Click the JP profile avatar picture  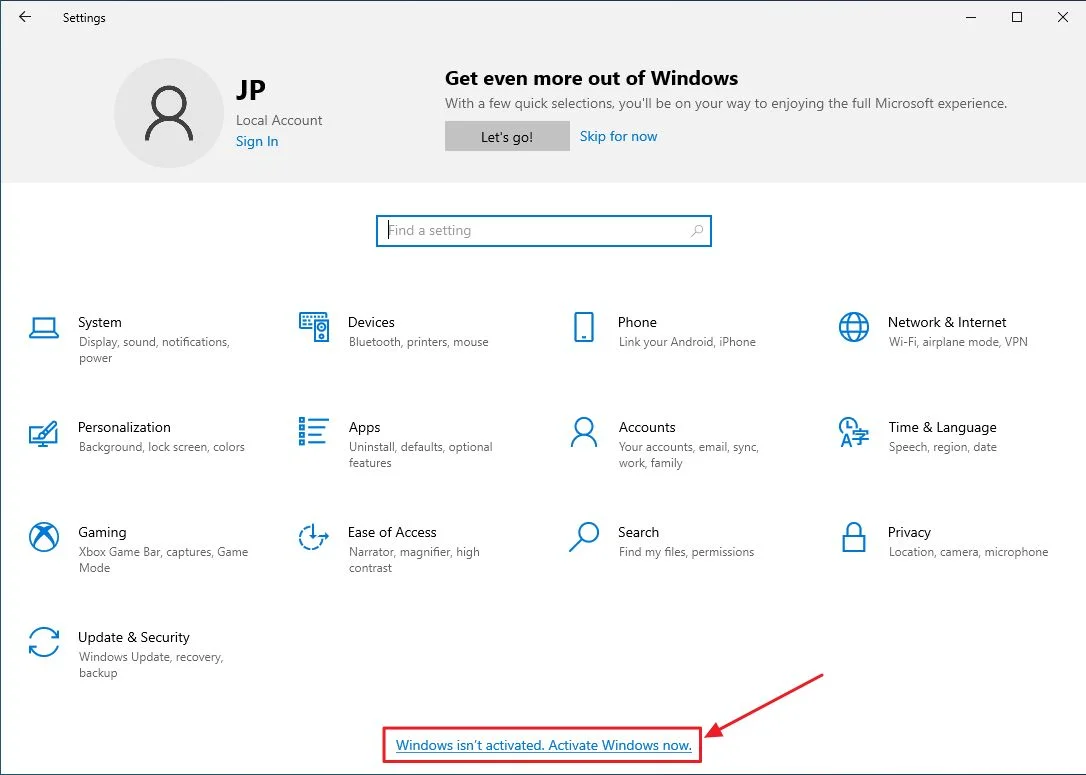click(x=168, y=113)
